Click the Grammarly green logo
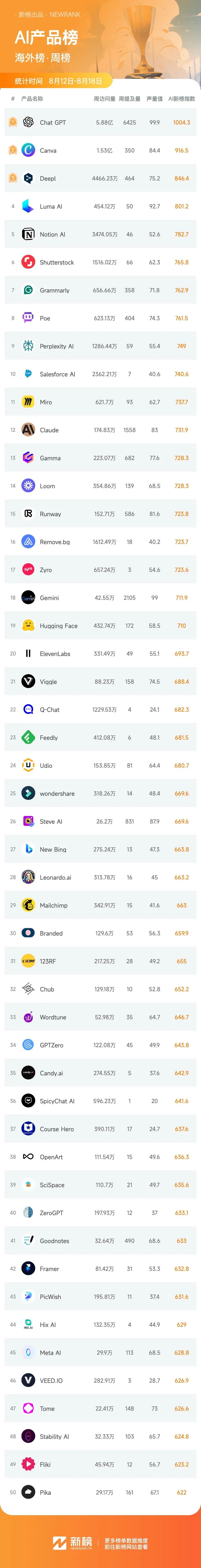Viewport: 201px width, 1568px height. point(28,290)
